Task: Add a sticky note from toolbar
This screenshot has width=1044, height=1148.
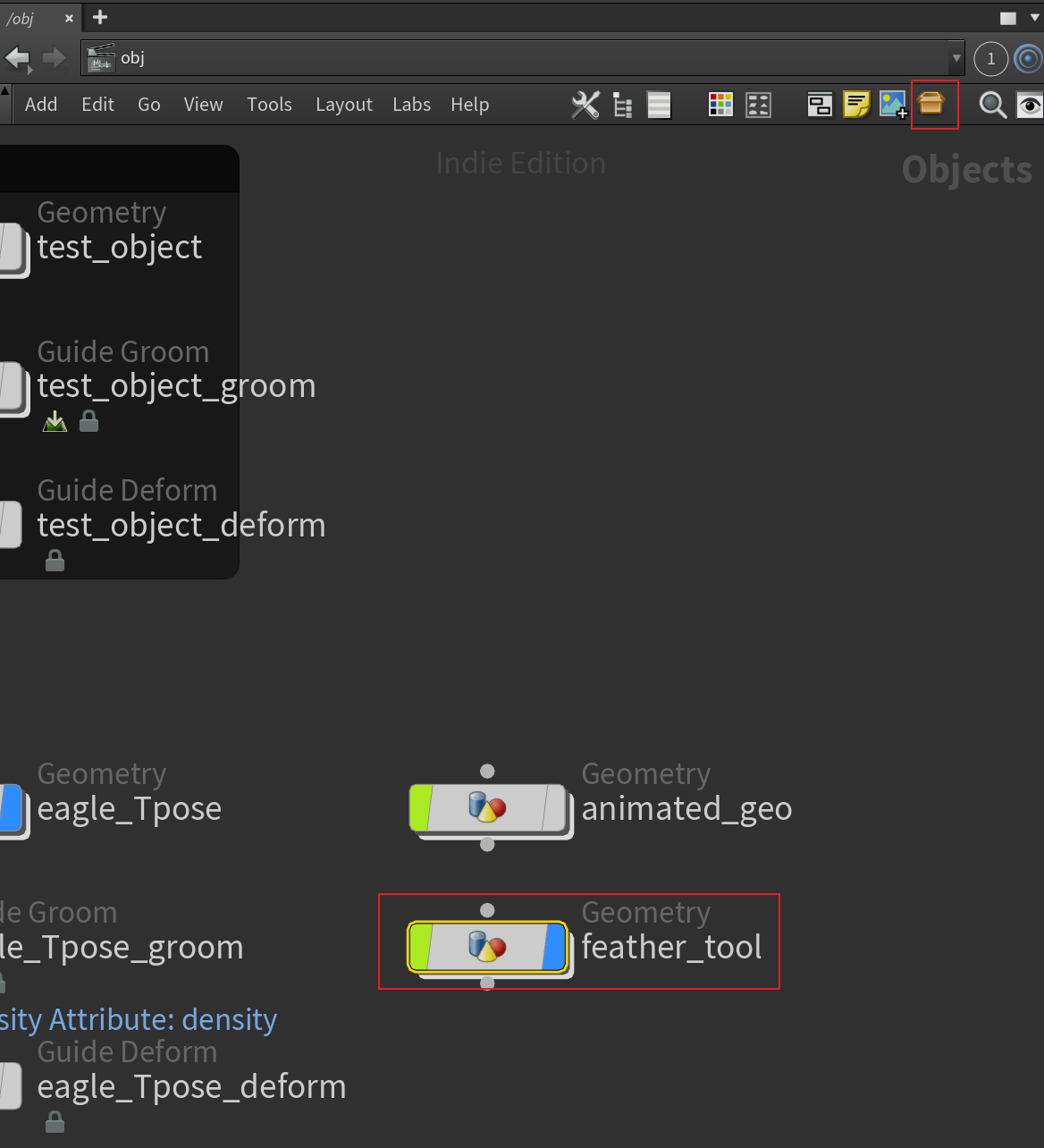Action: (856, 105)
